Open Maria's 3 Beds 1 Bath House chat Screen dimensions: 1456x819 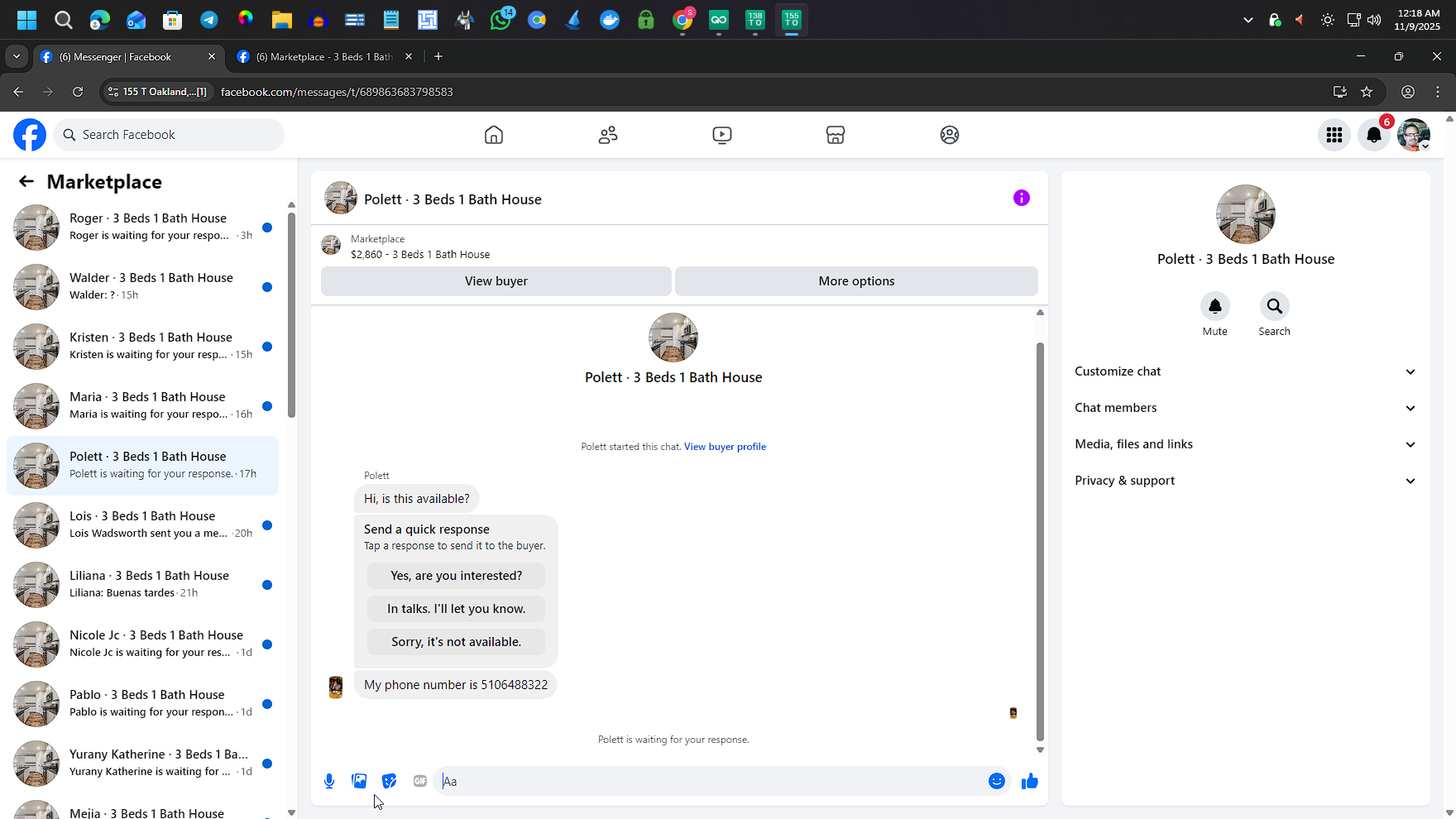(143, 406)
